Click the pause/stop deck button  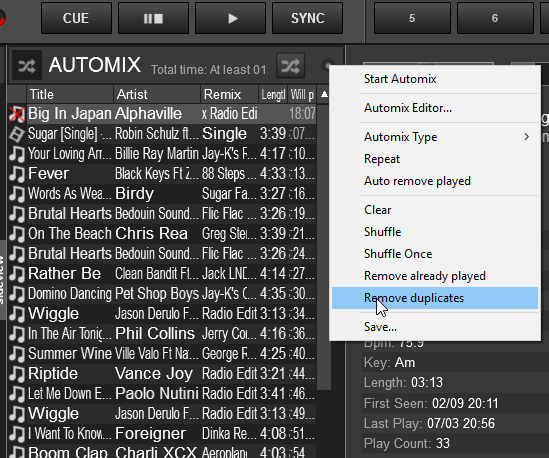click(x=153, y=18)
